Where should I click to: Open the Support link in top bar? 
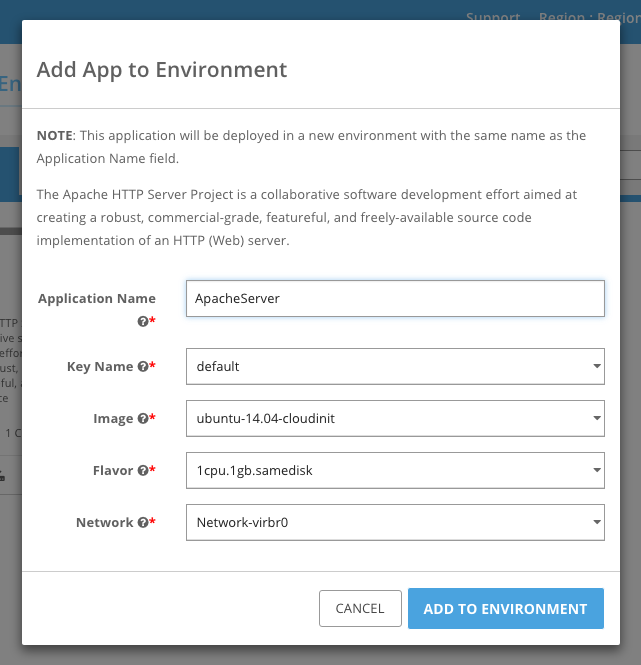(x=493, y=17)
